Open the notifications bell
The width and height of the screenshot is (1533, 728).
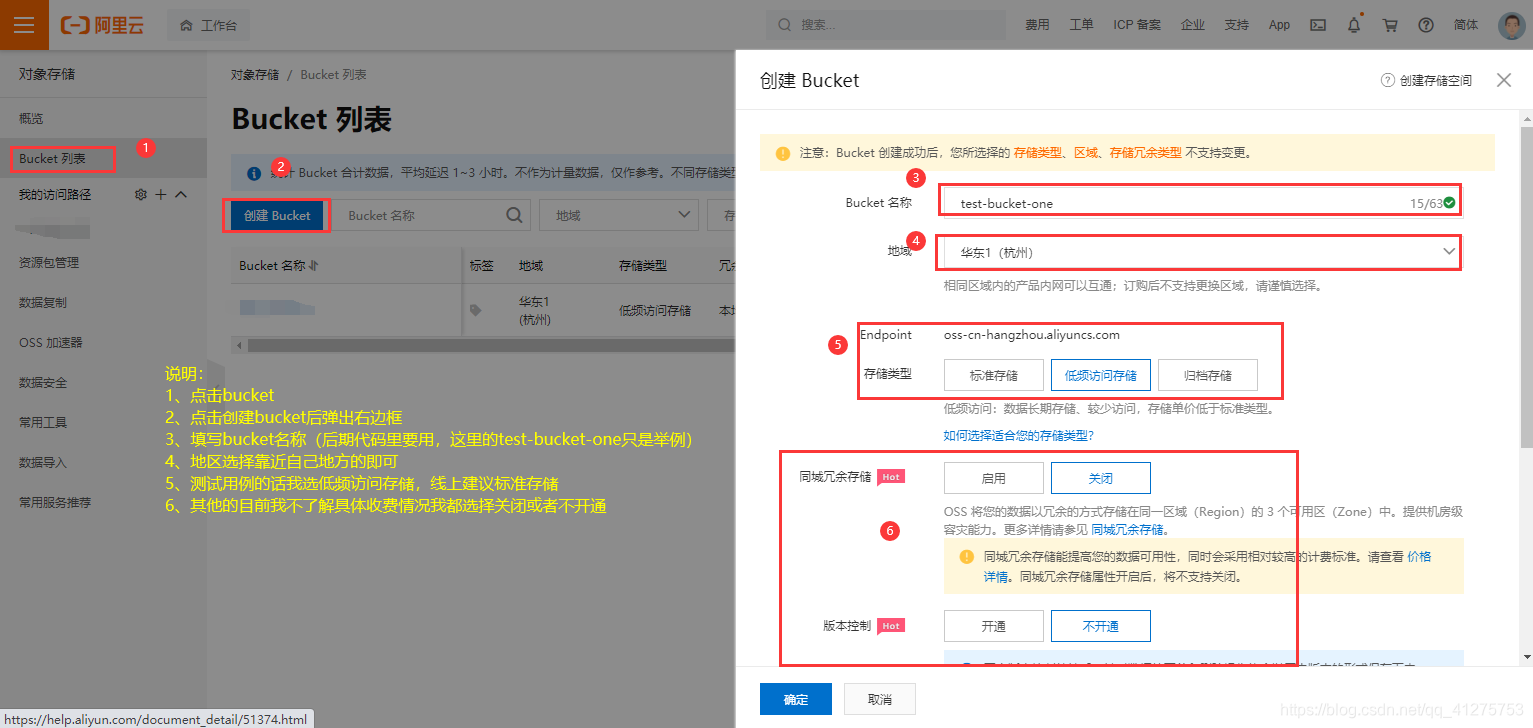coord(1354,25)
